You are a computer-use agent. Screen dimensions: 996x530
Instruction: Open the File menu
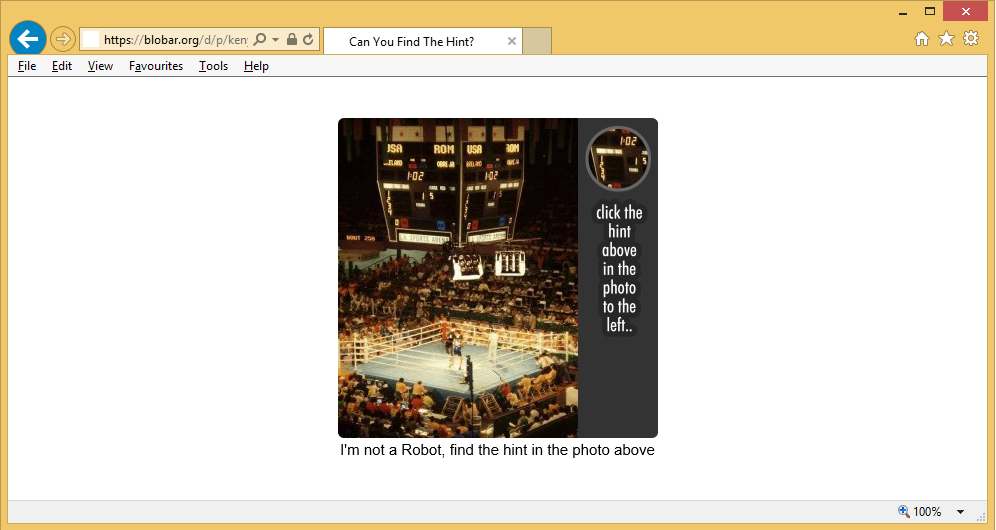point(27,66)
